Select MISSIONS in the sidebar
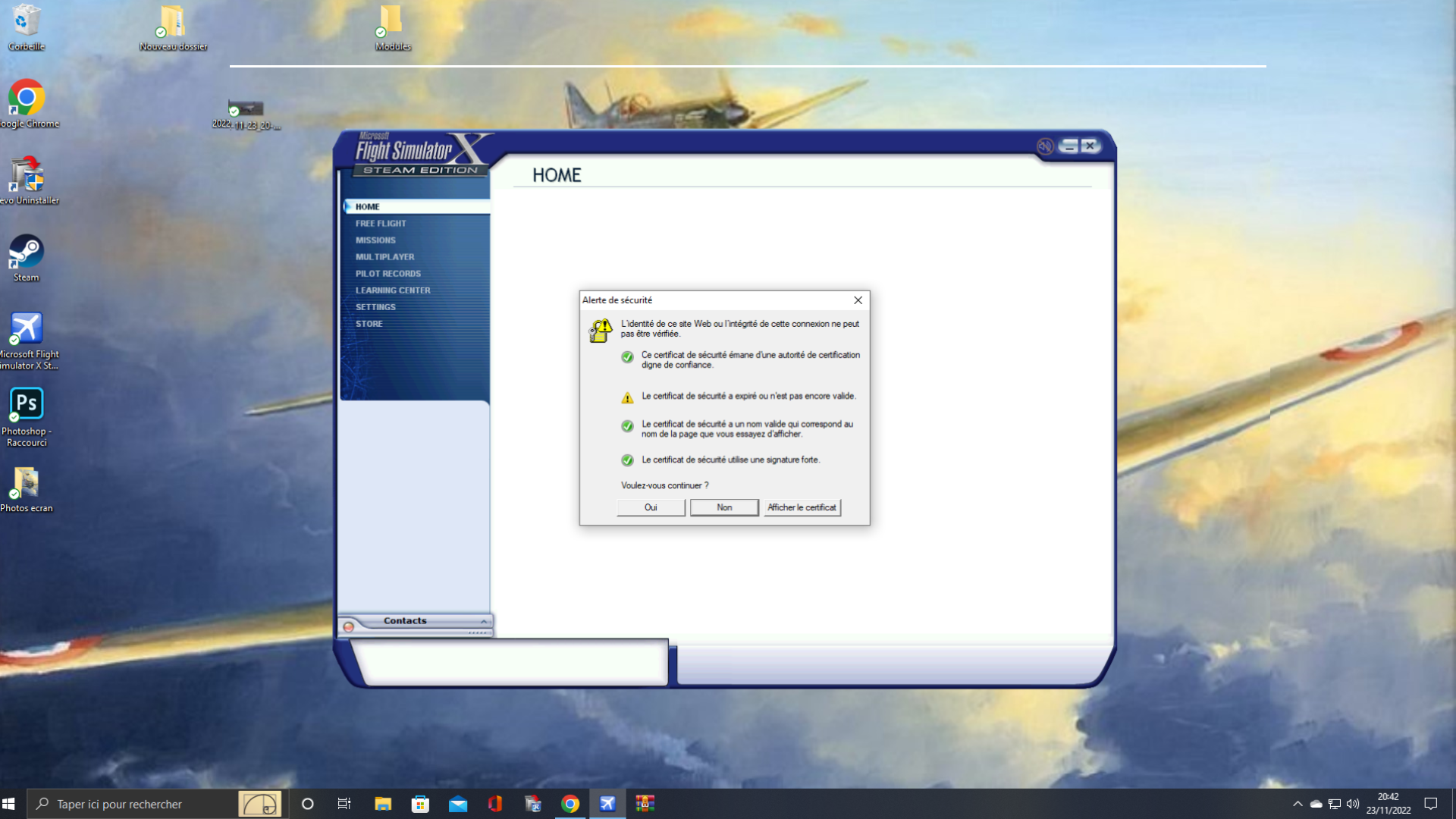The height and width of the screenshot is (819, 1456). (x=375, y=240)
